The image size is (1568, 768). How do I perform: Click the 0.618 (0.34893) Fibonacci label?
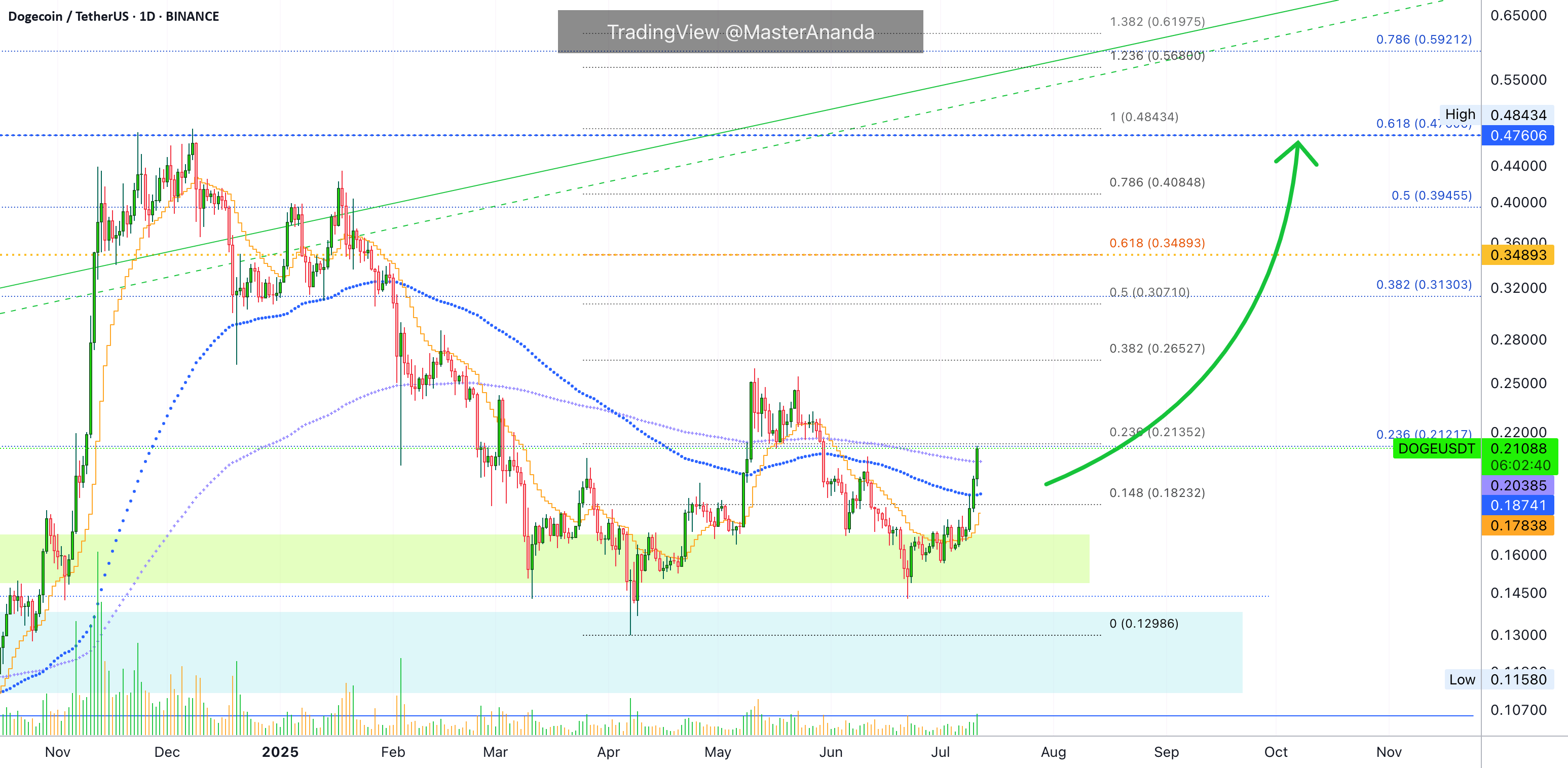click(1156, 244)
